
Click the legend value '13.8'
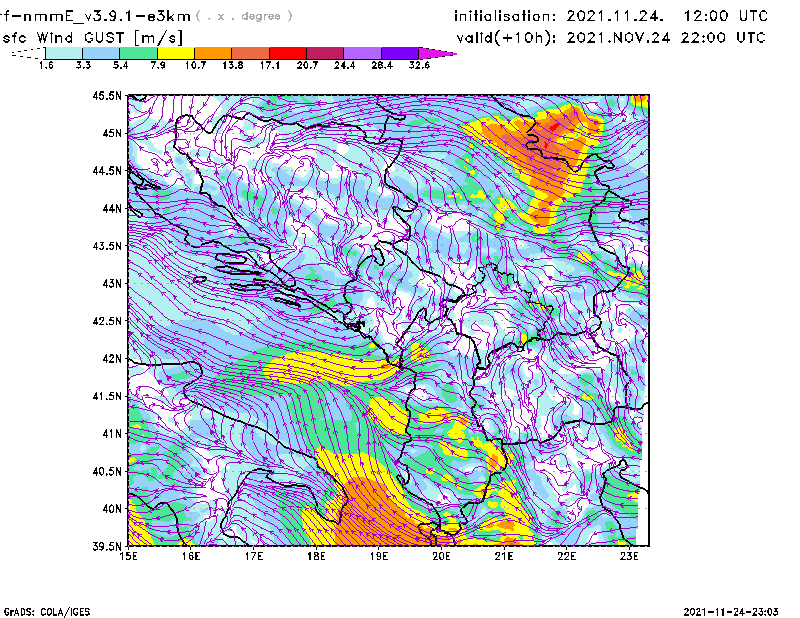click(x=233, y=65)
